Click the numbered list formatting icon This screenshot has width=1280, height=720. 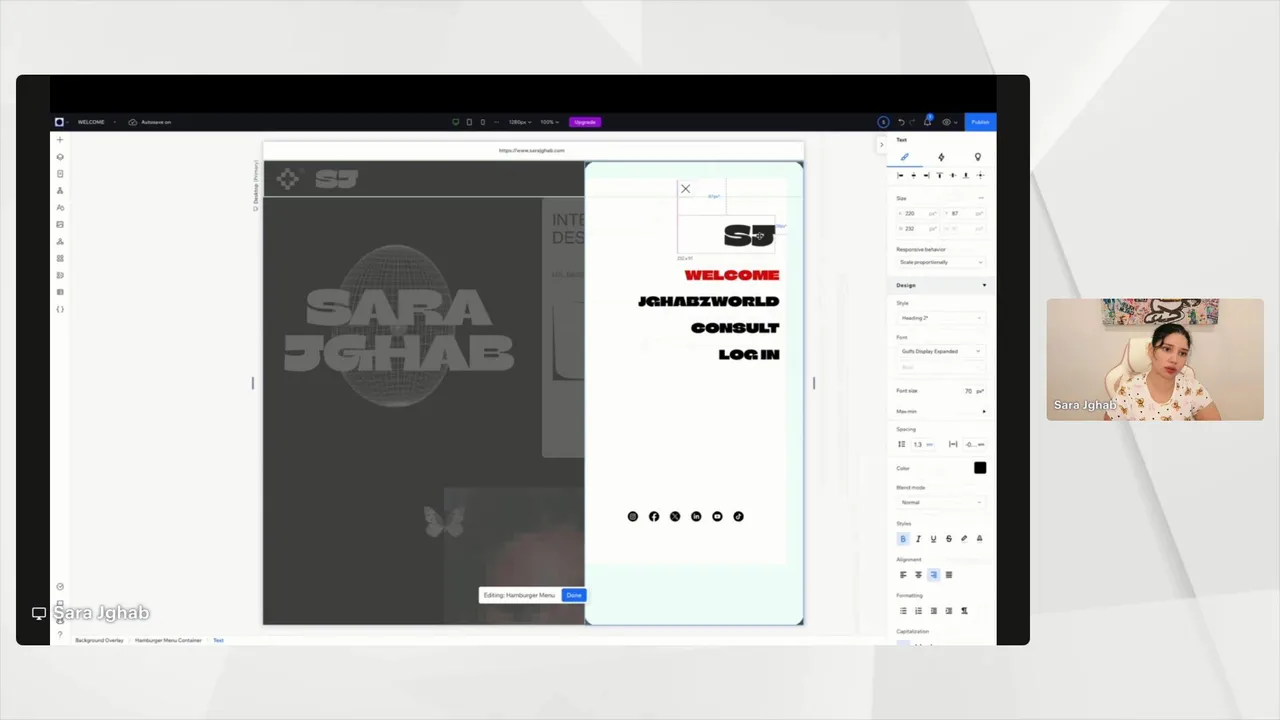(x=918, y=611)
